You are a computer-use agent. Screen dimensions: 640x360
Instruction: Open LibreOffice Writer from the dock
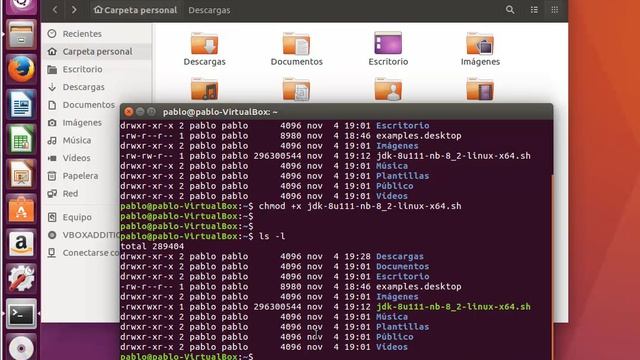pyautogui.click(x=21, y=104)
